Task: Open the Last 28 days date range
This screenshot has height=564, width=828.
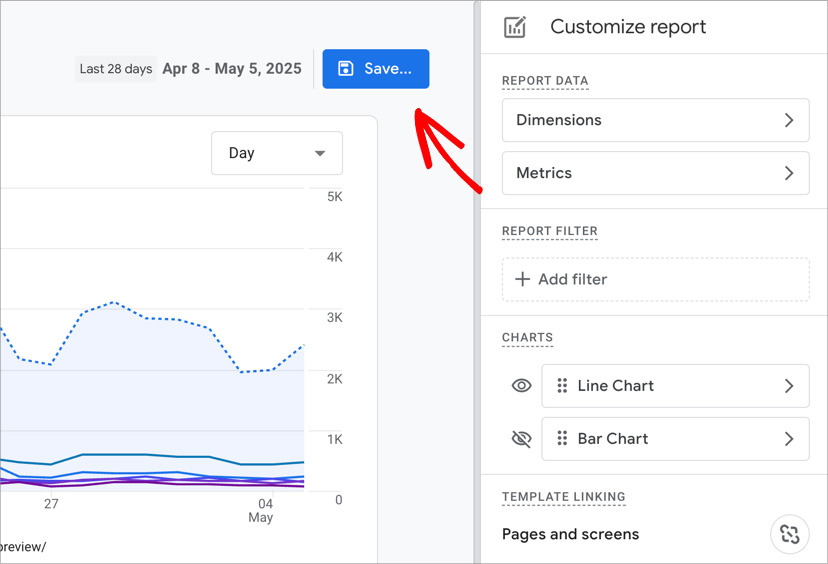Action: tap(116, 69)
